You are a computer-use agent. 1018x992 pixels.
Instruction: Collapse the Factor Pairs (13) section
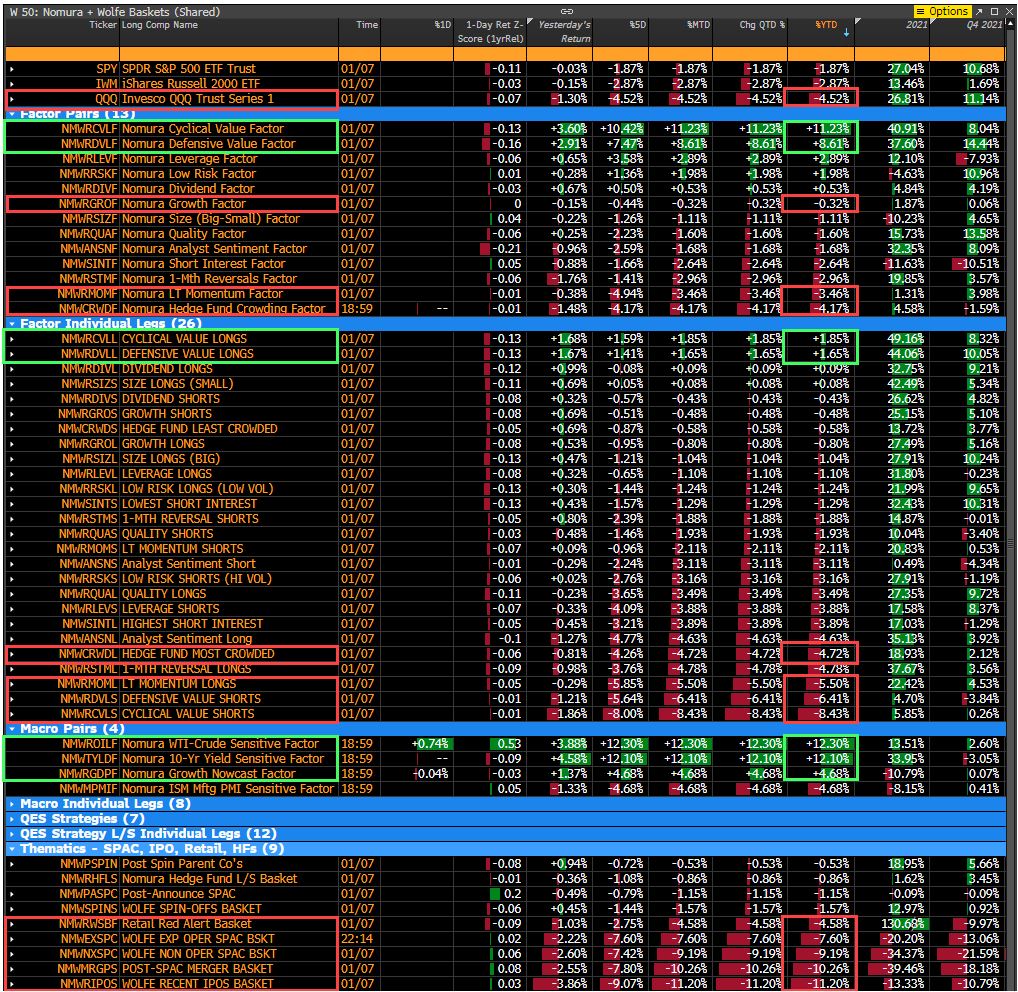(x=12, y=114)
